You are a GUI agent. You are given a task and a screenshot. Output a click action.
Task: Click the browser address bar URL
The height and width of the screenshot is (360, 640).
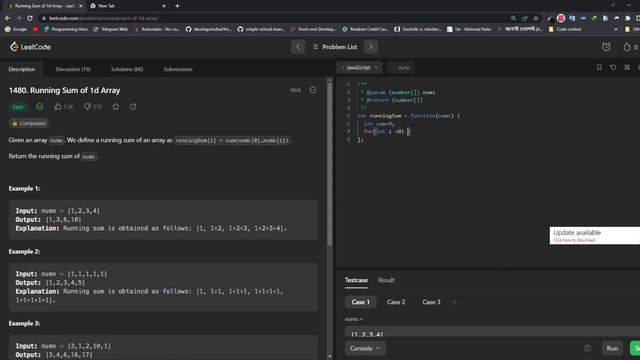pos(104,18)
